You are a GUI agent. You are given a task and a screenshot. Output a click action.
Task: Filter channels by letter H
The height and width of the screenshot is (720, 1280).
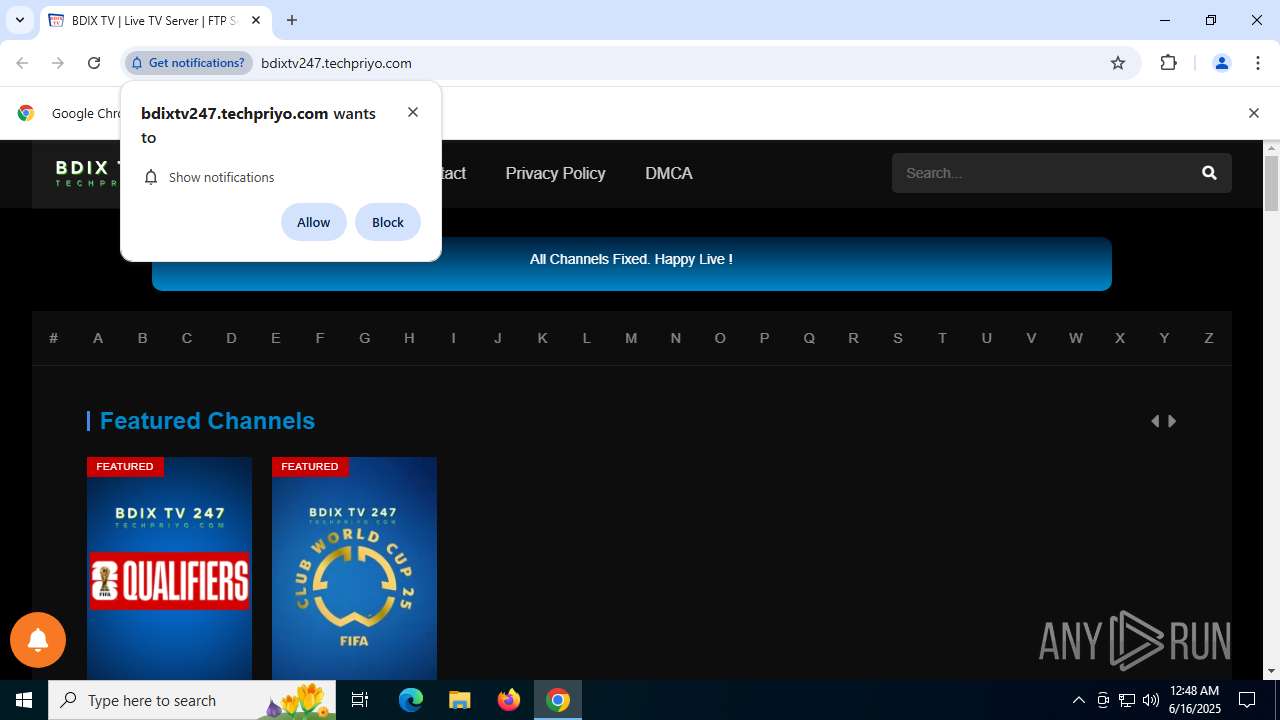(409, 338)
